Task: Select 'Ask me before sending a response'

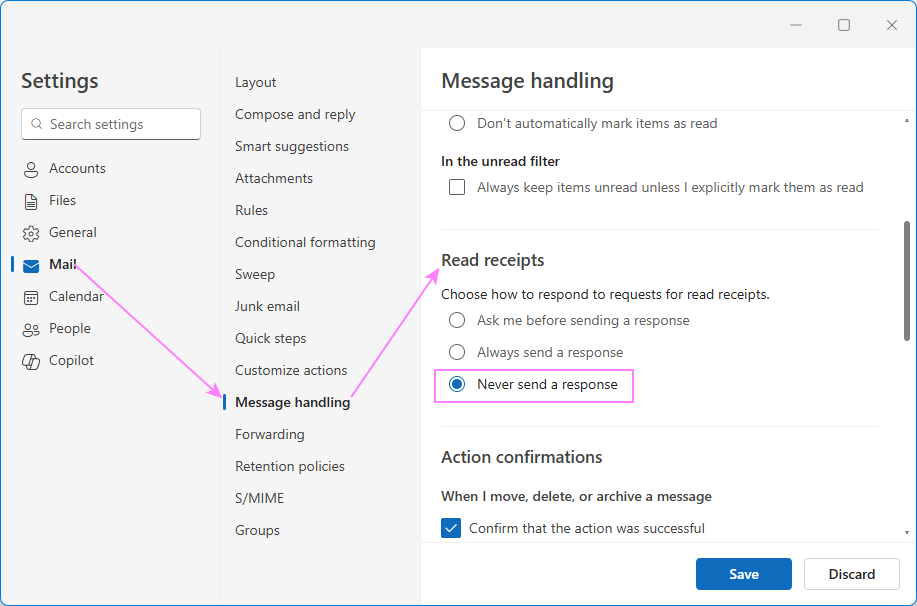Action: pyautogui.click(x=457, y=320)
